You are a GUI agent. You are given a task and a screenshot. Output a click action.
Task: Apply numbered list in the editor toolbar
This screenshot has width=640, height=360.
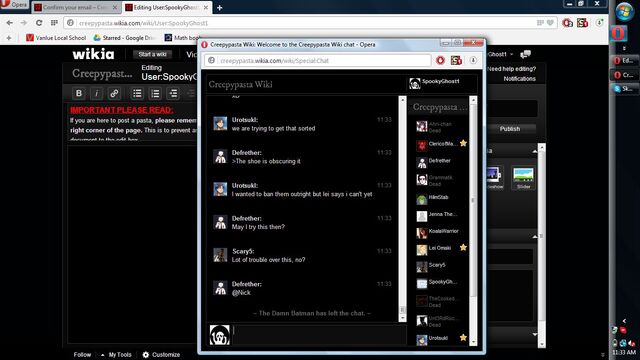click(155, 93)
